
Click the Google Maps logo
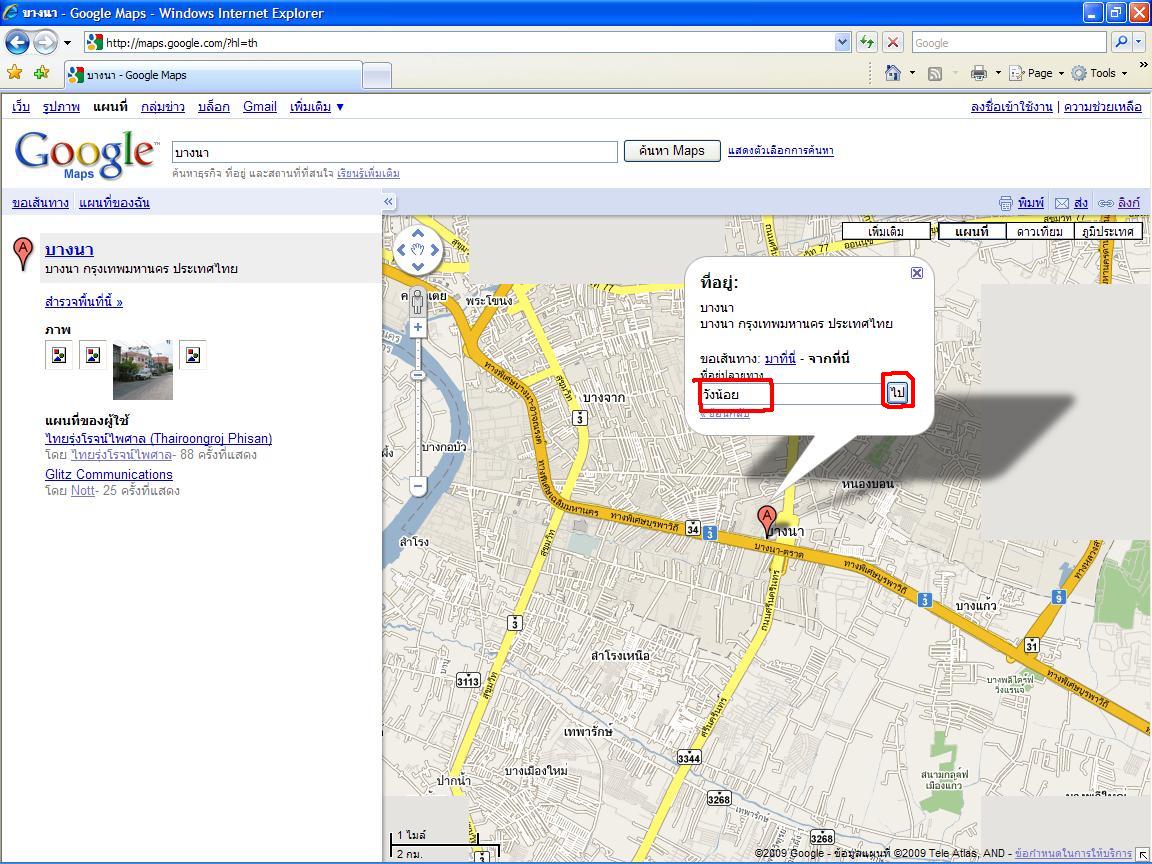click(x=85, y=154)
